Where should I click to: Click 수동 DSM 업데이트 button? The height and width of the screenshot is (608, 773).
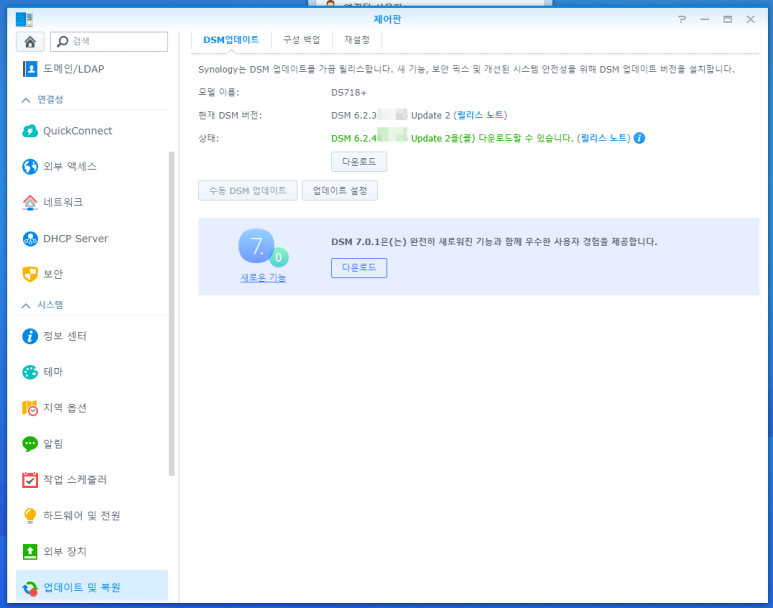(247, 191)
